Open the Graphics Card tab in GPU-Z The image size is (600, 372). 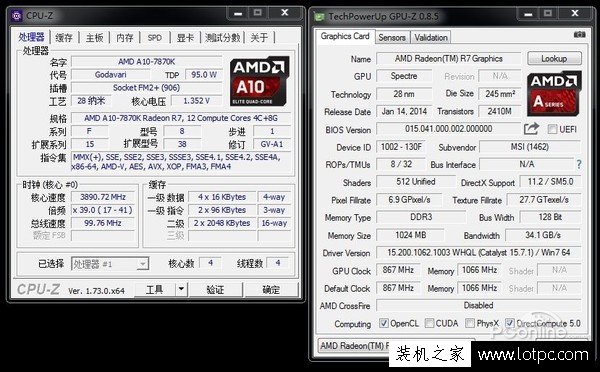(x=345, y=36)
